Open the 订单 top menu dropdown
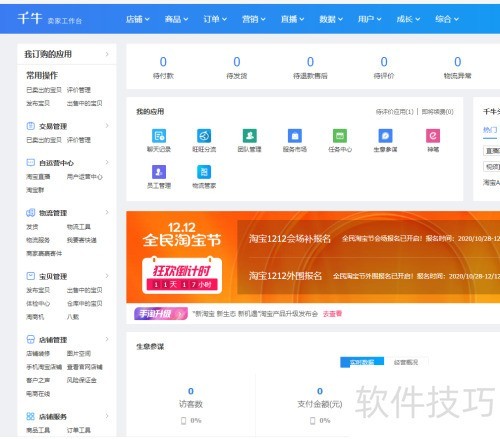Image resolution: width=500 pixels, height=439 pixels. [215, 19]
